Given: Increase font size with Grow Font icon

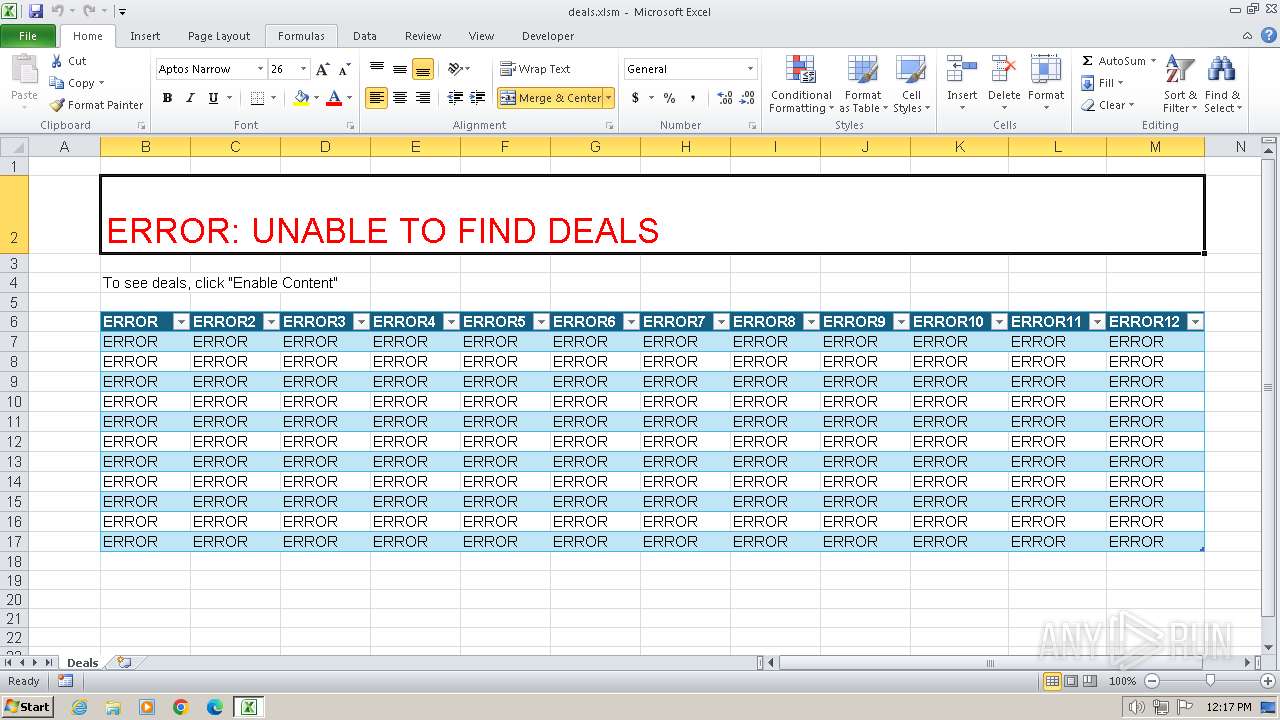Looking at the screenshot, I should pos(322,69).
